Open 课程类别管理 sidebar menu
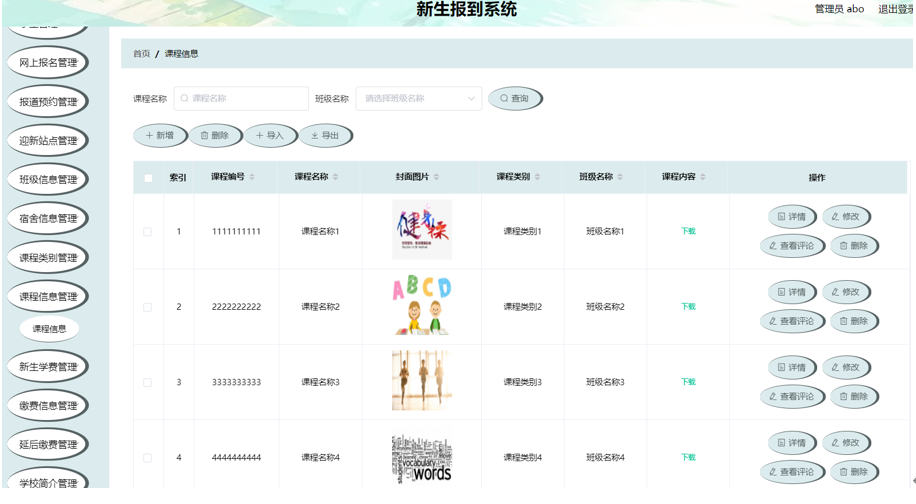 (x=48, y=258)
